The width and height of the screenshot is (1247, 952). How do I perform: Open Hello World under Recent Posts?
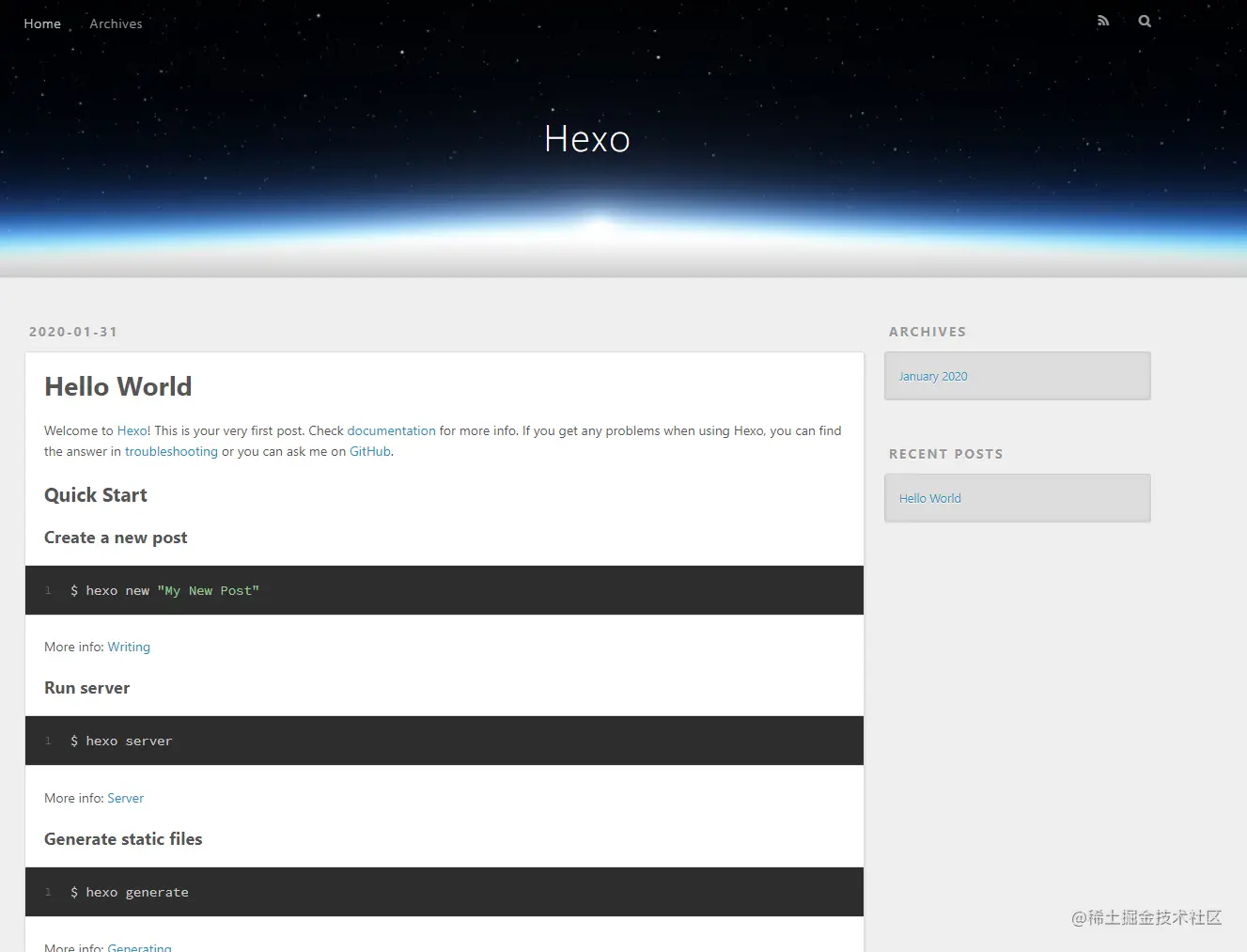929,498
